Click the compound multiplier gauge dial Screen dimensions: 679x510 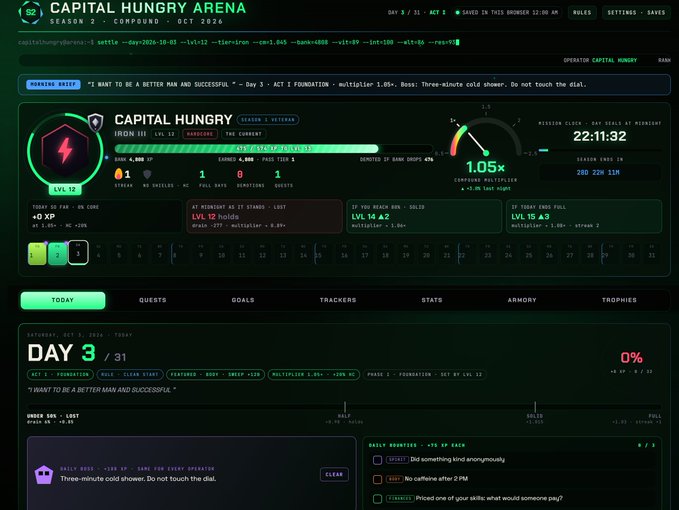[485, 138]
